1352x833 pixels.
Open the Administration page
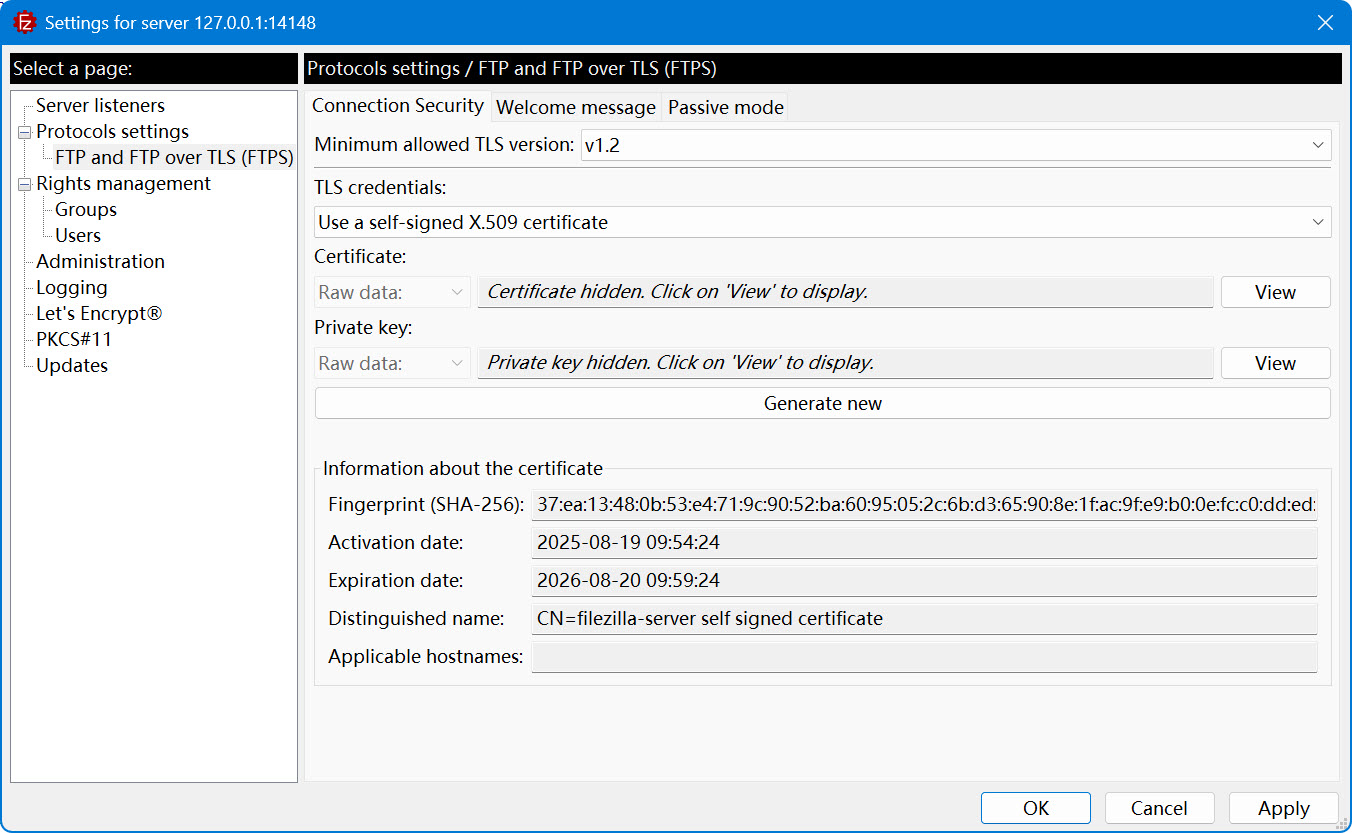(x=100, y=261)
